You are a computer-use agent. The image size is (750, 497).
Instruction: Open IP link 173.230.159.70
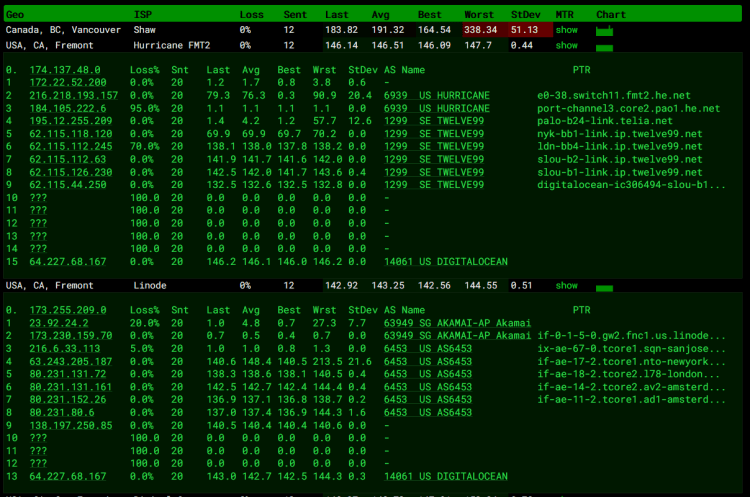coord(71,336)
